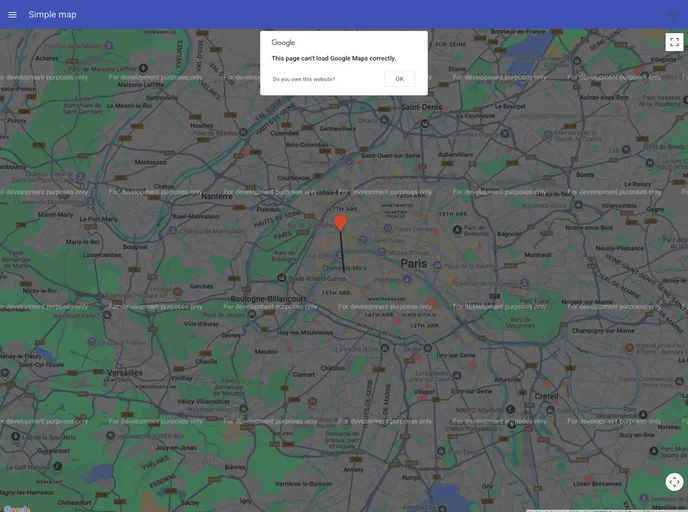
Task: Toggle fullscreen map view
Action: tap(674, 42)
